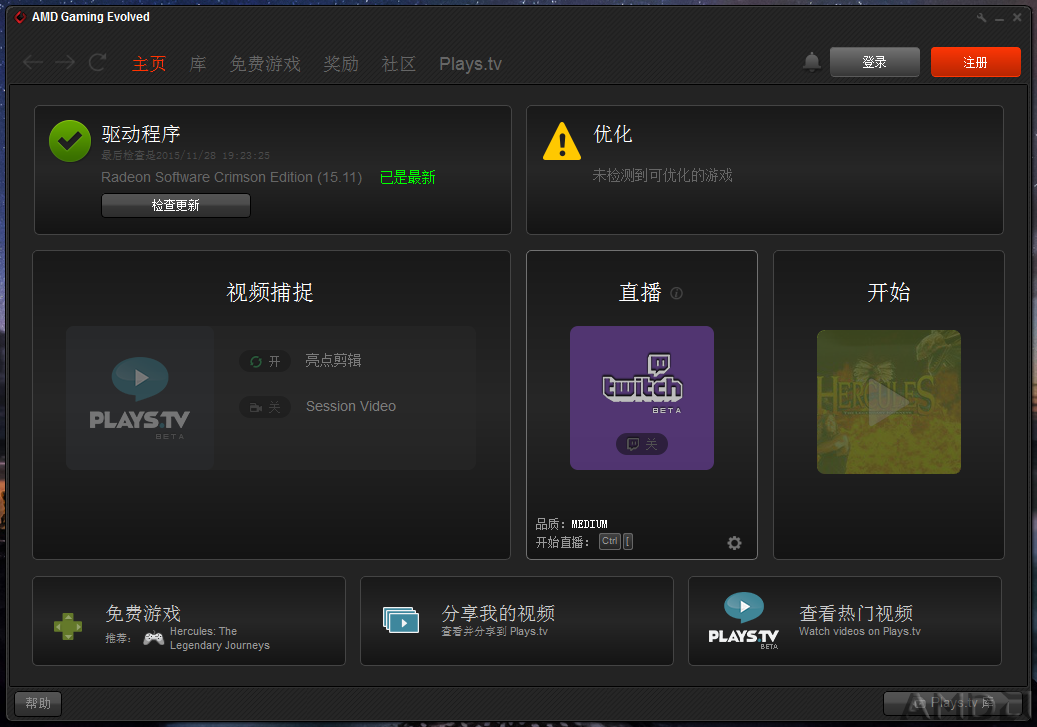Screen dimensions: 1037x727
Task: Click the Plays.tv logo in hot videos card
Action: [x=743, y=620]
